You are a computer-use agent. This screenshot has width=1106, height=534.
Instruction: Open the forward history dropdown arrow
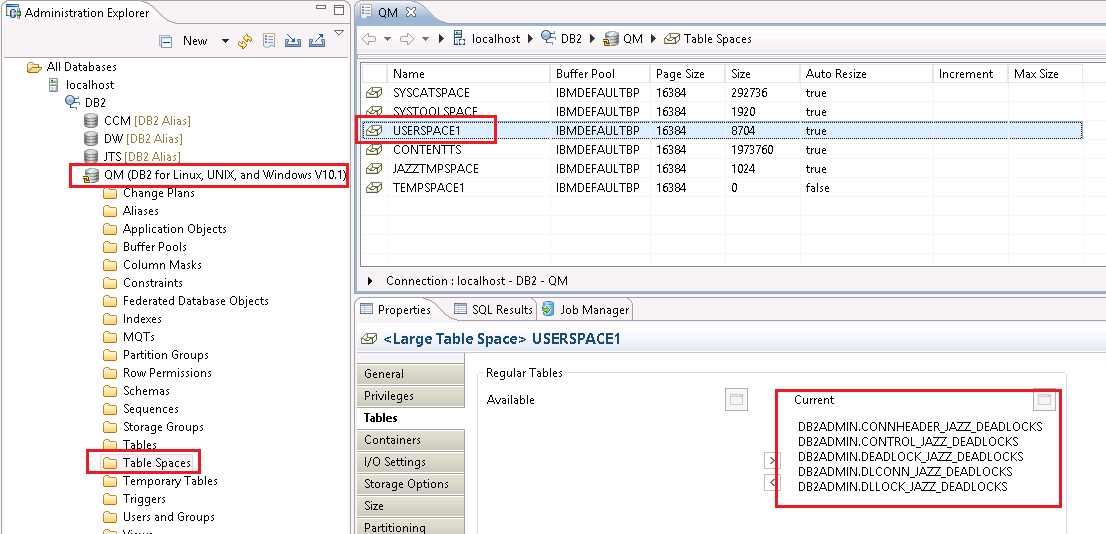[425, 39]
